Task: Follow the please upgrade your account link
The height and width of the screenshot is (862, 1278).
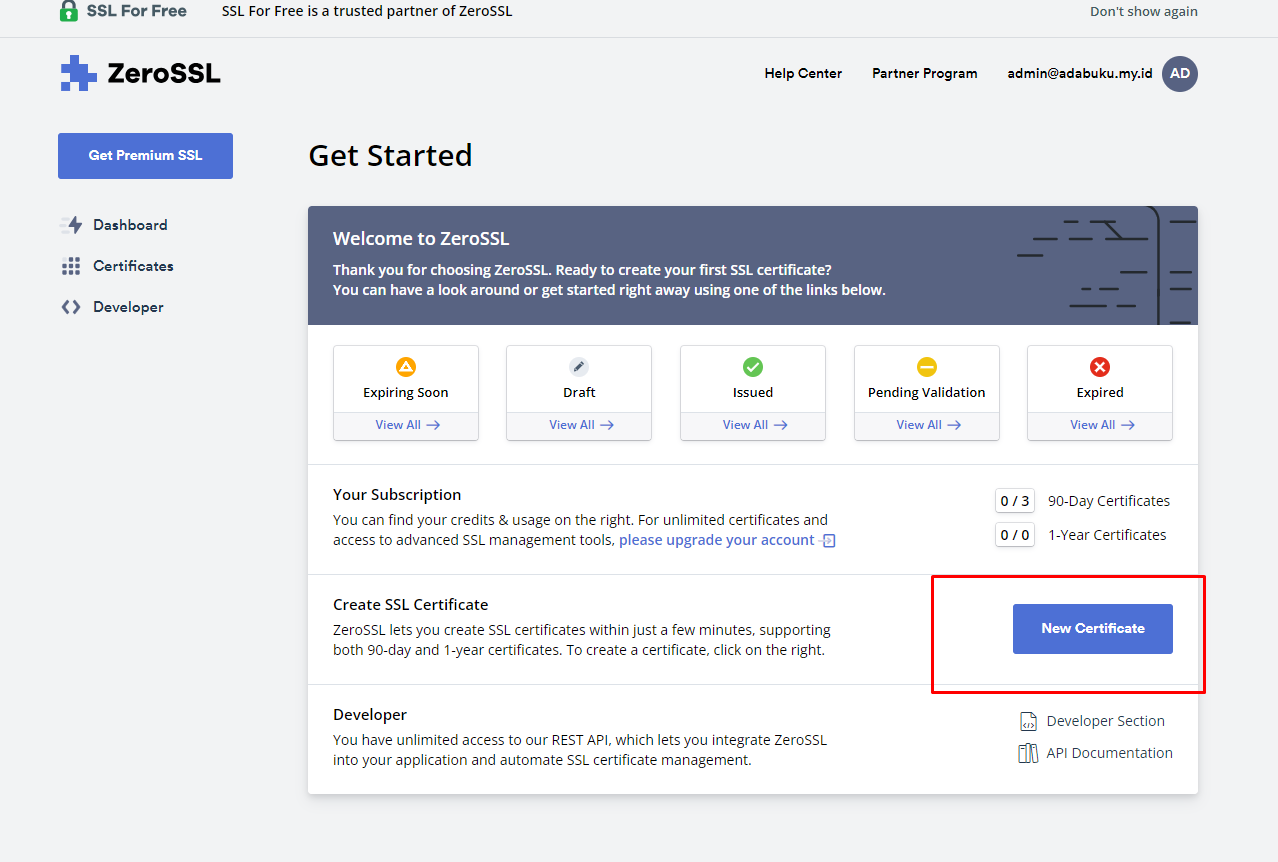Action: [x=717, y=540]
